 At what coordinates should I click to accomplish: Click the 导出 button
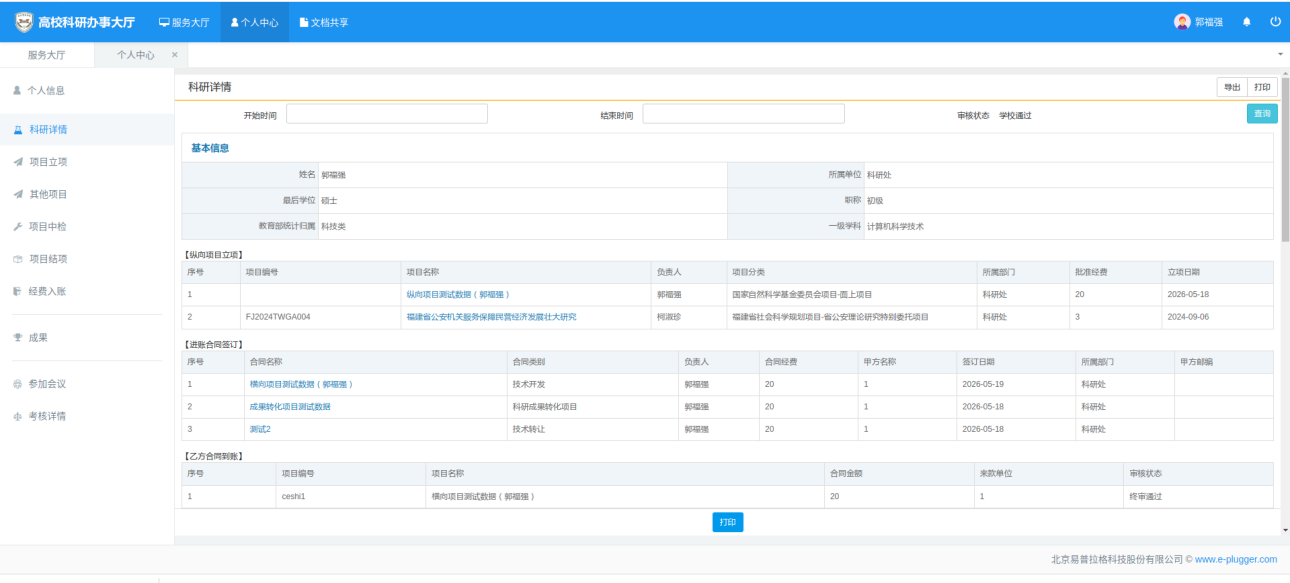pyautogui.click(x=1232, y=87)
